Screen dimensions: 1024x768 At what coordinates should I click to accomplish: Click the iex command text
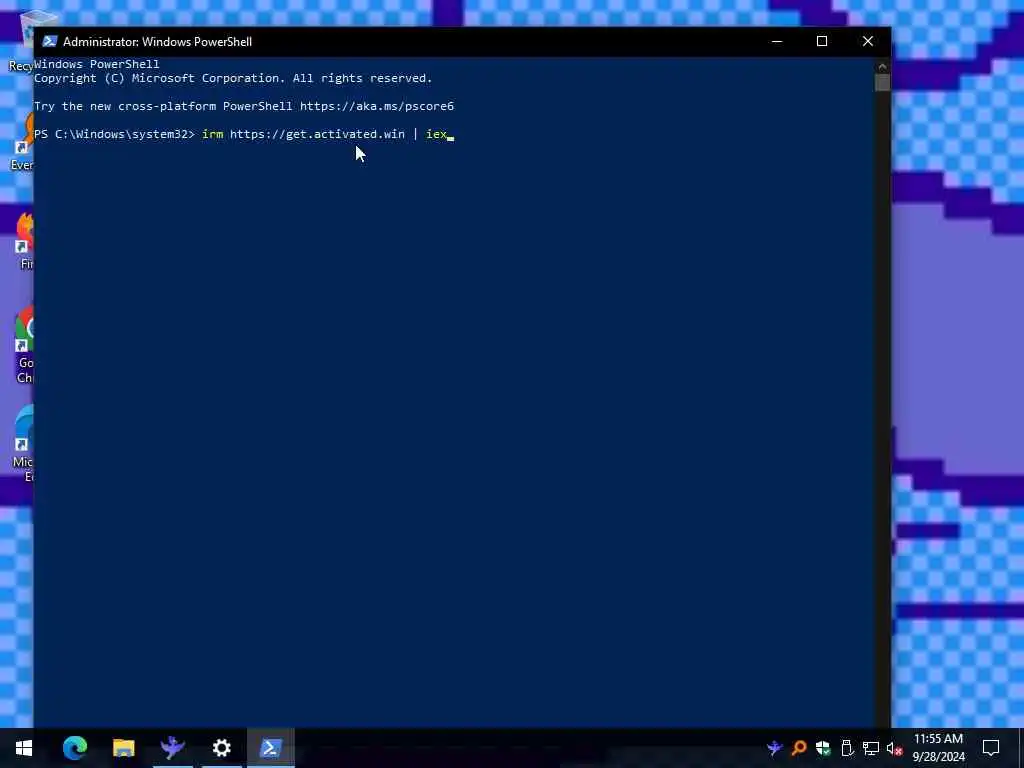tap(436, 134)
